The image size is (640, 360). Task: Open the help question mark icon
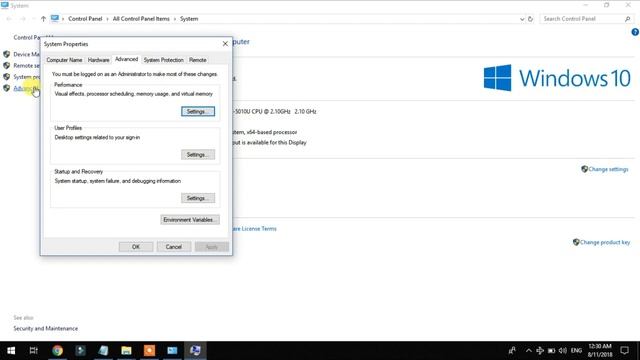(x=635, y=32)
